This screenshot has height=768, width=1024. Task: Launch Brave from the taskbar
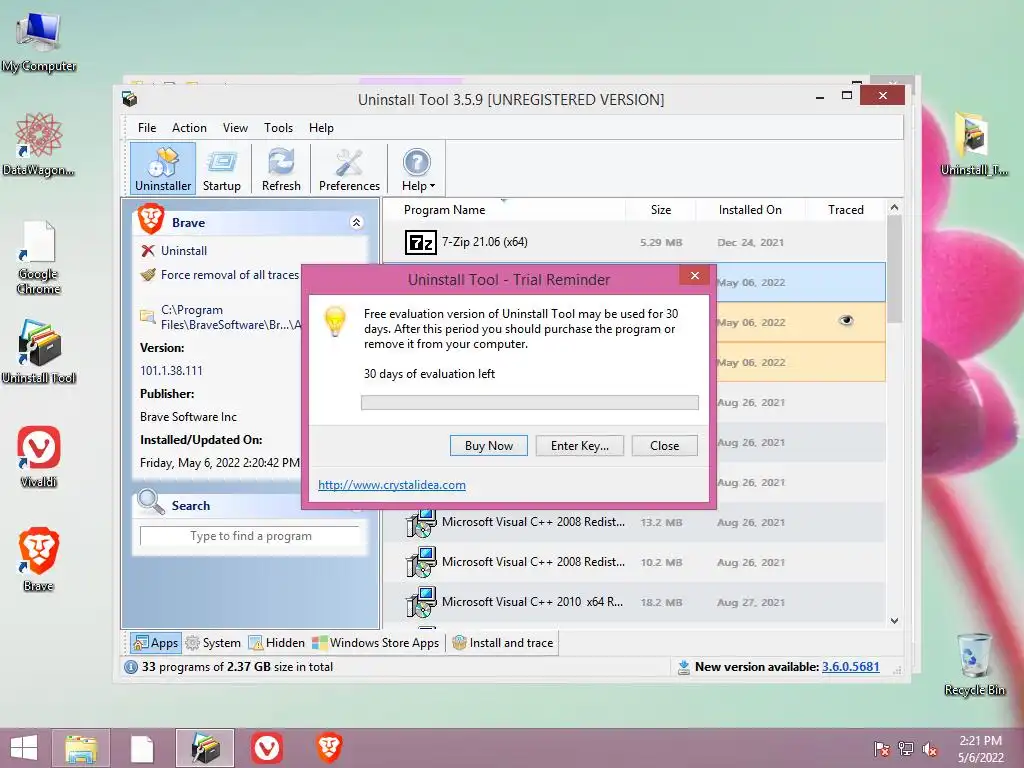[x=329, y=748]
